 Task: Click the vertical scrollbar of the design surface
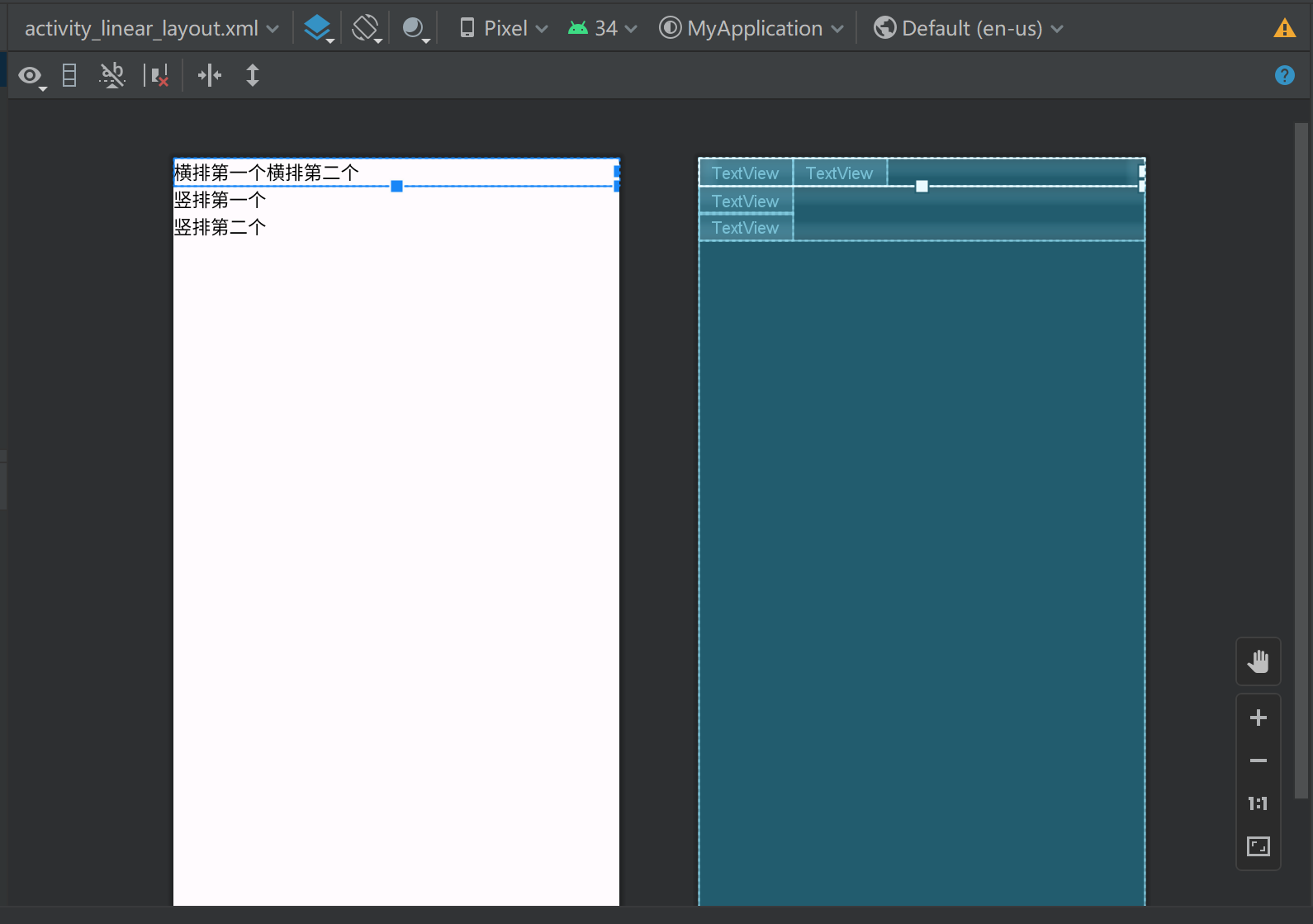(x=1301, y=460)
